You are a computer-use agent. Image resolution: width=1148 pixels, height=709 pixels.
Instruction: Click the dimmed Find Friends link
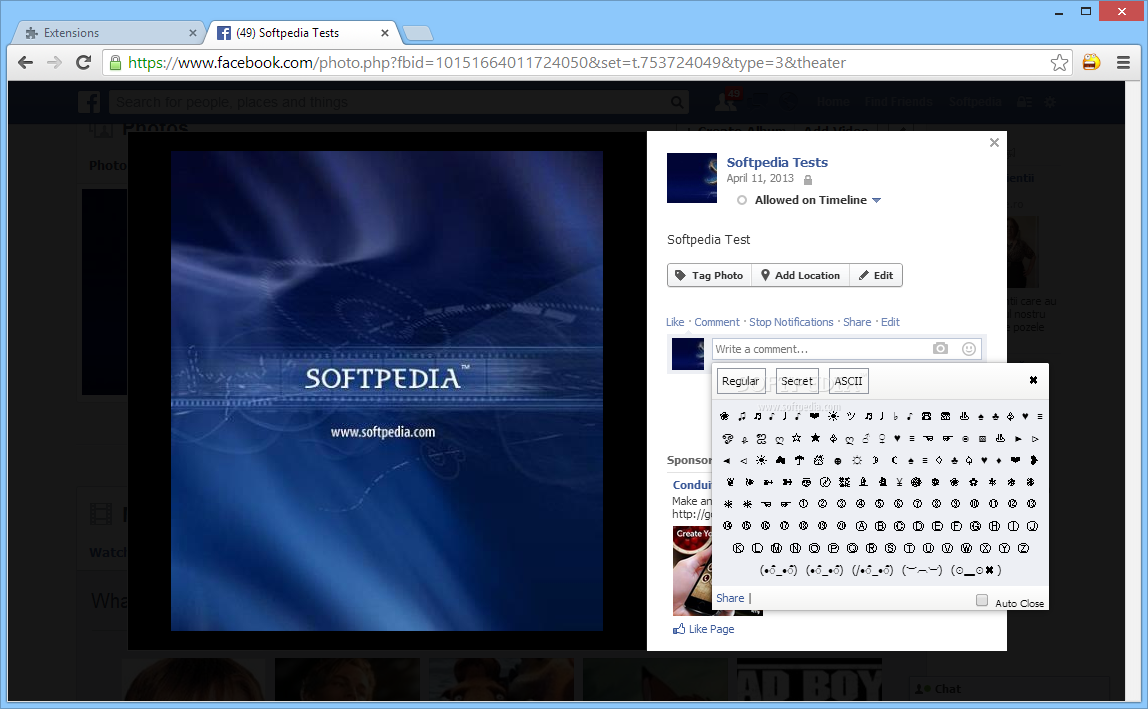point(898,102)
